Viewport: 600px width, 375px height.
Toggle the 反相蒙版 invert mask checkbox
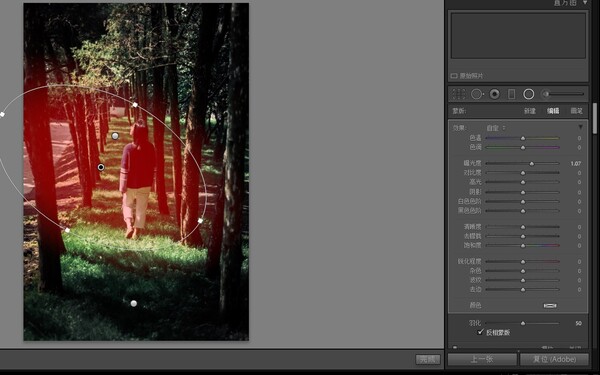[481, 332]
